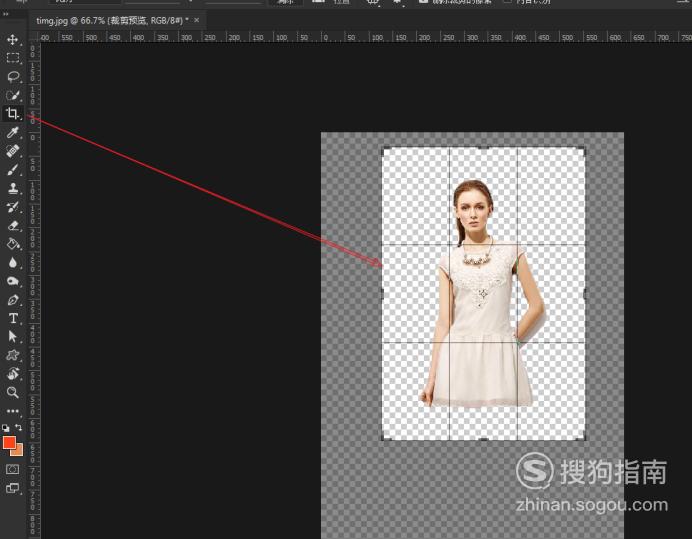Select the Path Selection arrow tool
Screen dimensions: 692x539
coord(12,336)
